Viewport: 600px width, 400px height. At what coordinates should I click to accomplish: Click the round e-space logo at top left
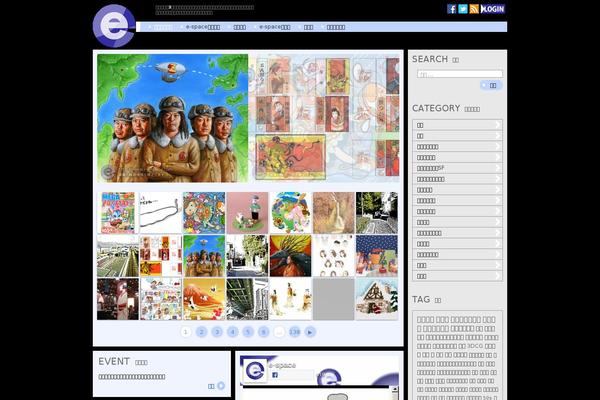pyautogui.click(x=114, y=26)
